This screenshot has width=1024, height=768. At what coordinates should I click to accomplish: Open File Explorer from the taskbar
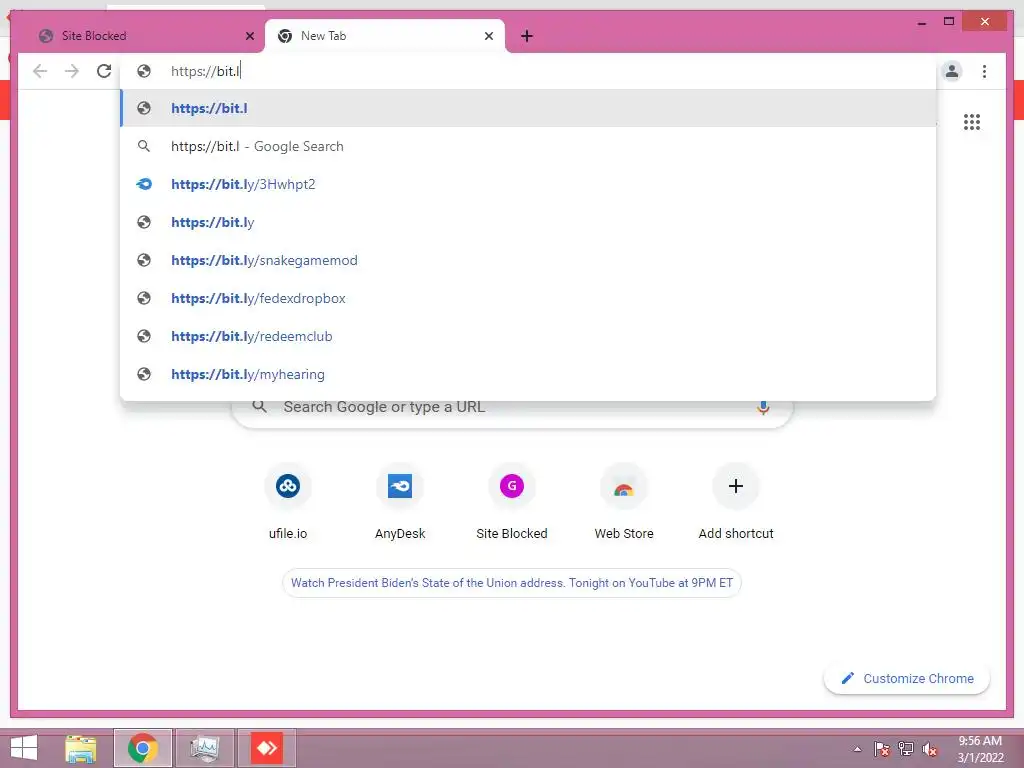pyautogui.click(x=81, y=748)
